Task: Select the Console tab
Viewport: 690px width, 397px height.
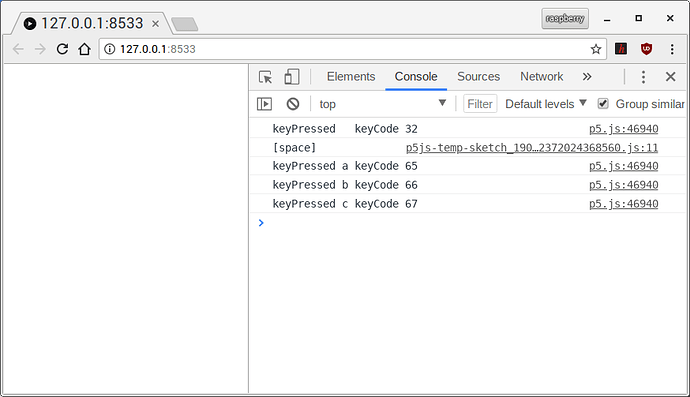Action: 416,77
